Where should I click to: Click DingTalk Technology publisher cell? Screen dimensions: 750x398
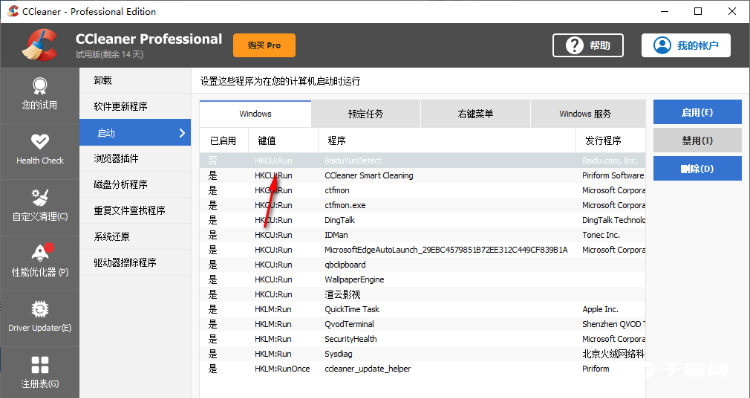coord(614,220)
